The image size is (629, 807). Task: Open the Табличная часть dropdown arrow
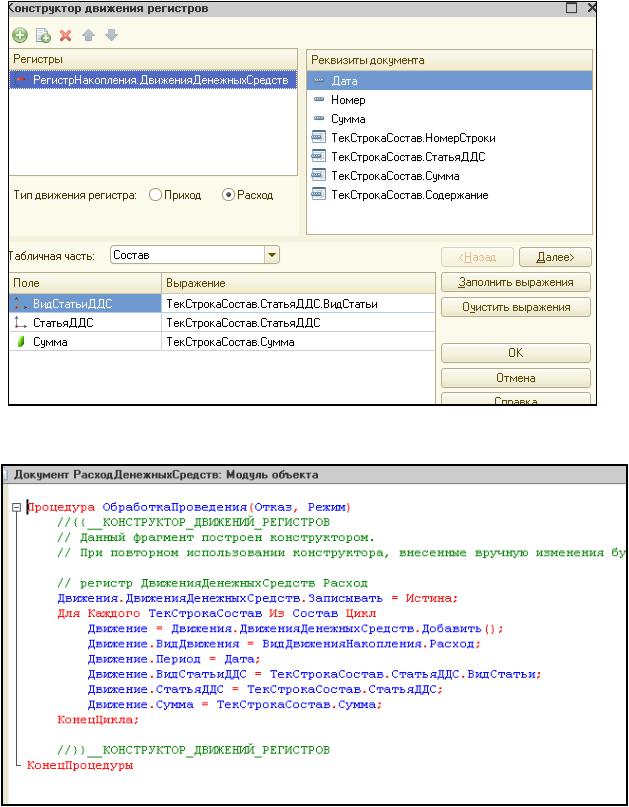point(272,255)
